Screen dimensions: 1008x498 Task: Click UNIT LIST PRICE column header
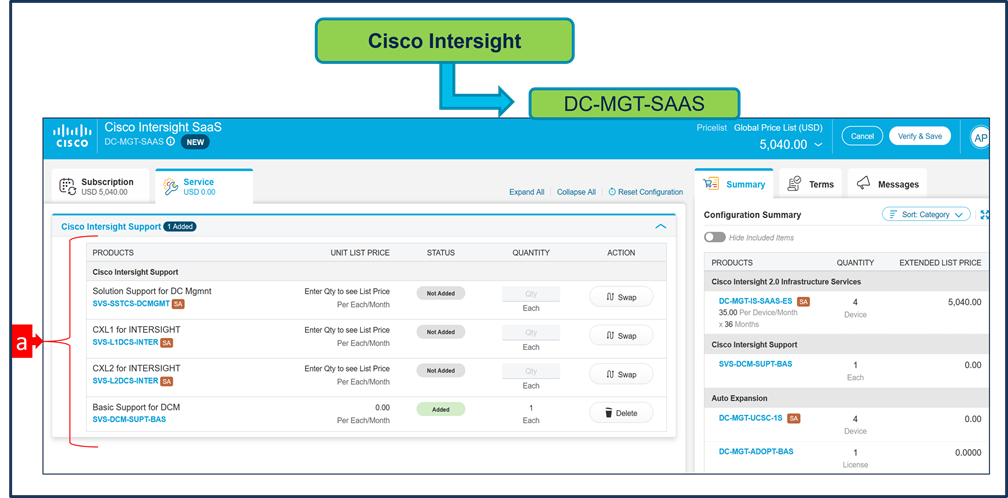pos(360,253)
